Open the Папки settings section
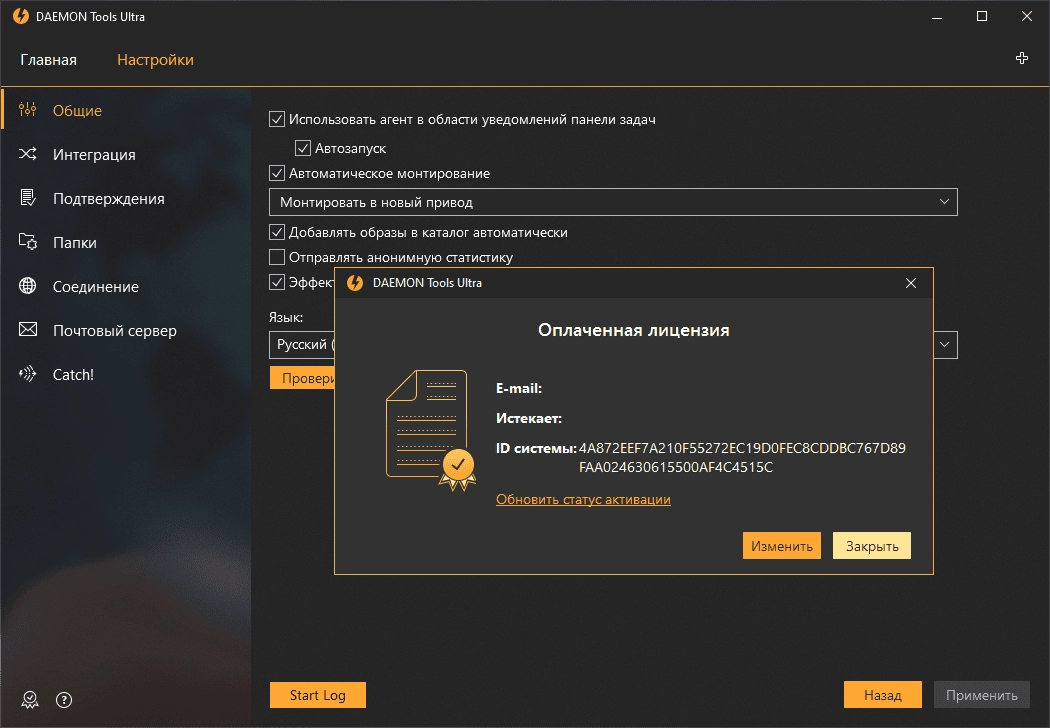 point(126,242)
